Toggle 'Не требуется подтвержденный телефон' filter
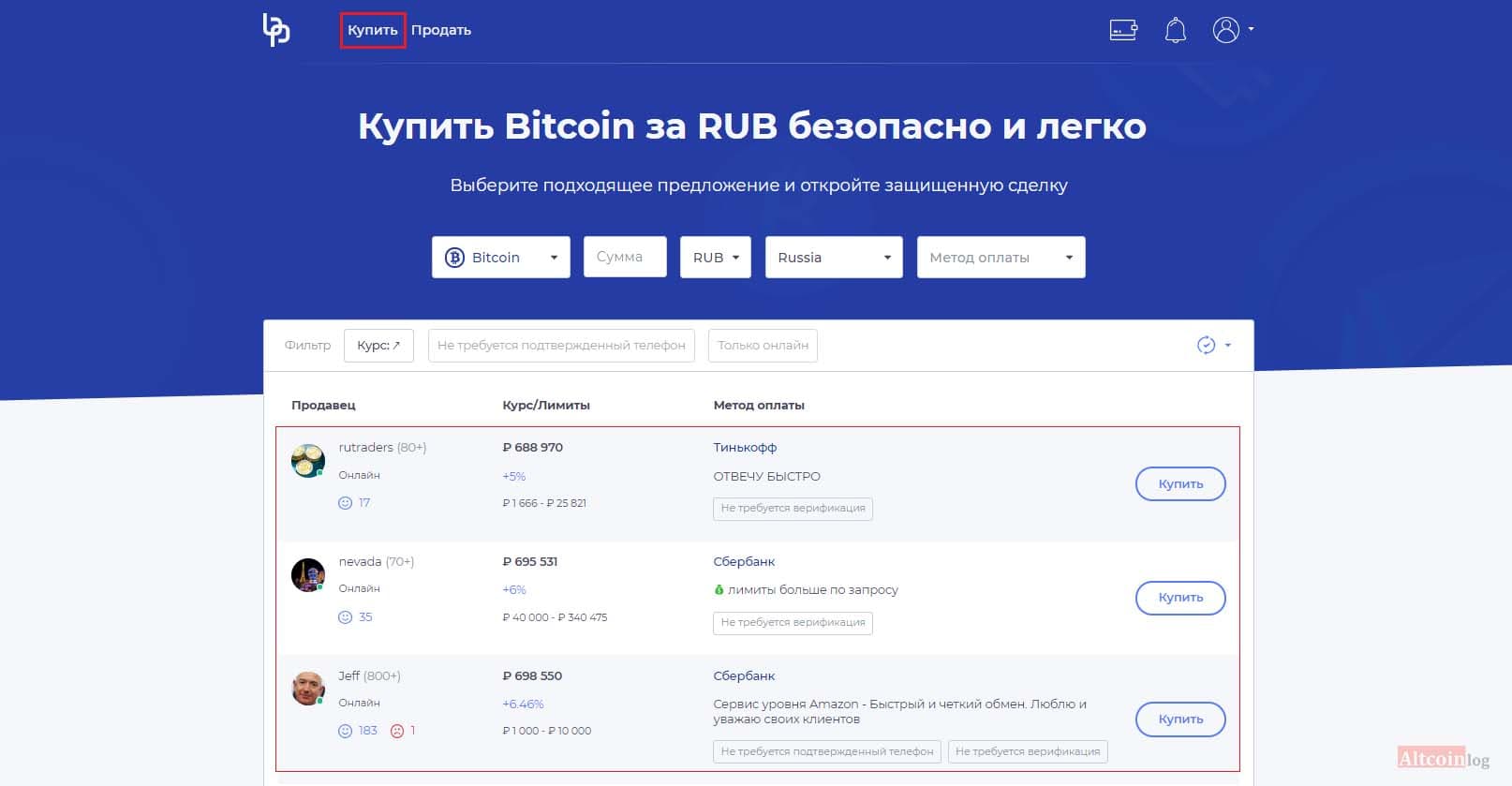 click(x=561, y=345)
